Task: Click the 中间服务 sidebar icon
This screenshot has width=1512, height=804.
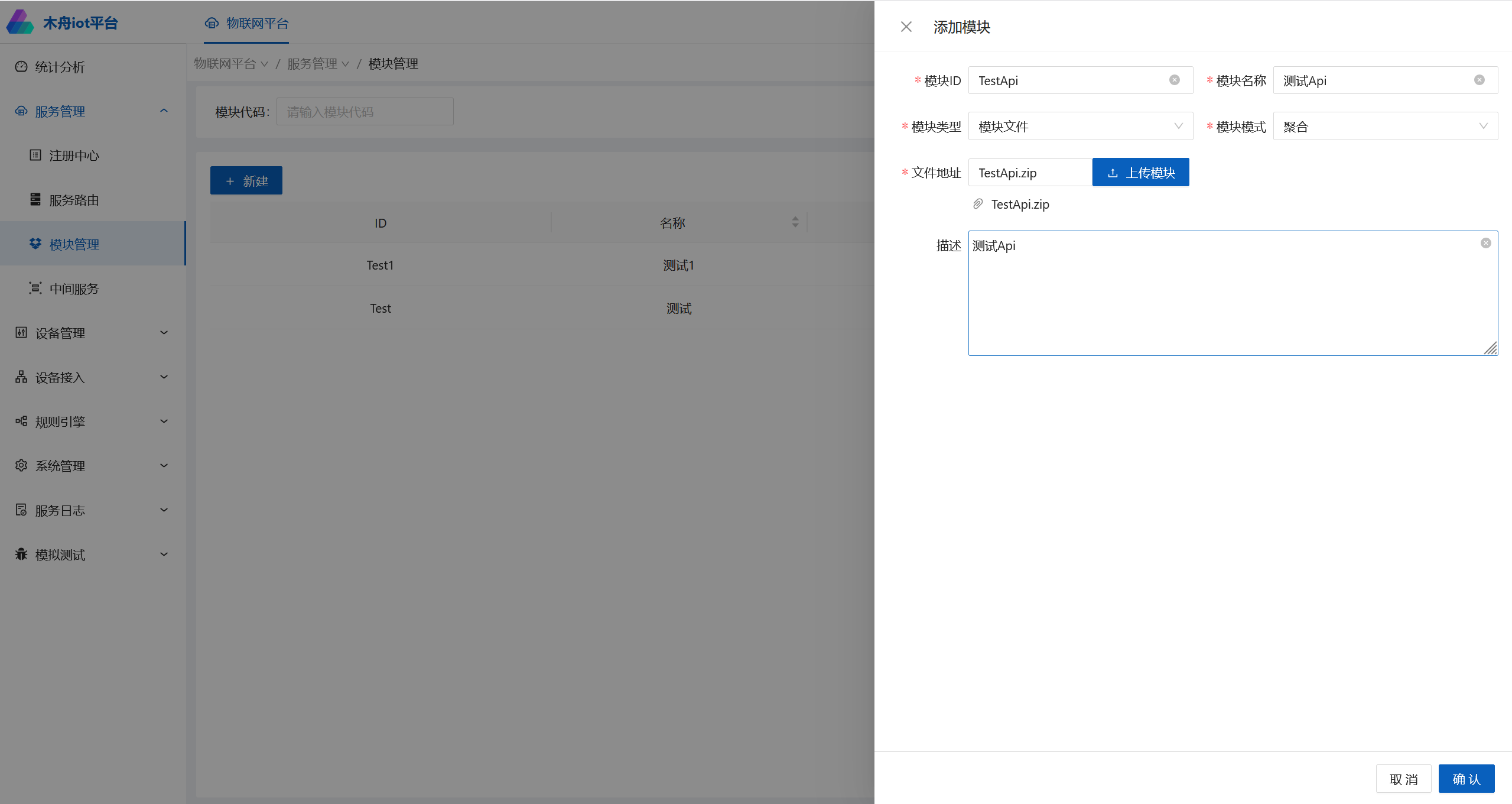Action: click(x=35, y=288)
